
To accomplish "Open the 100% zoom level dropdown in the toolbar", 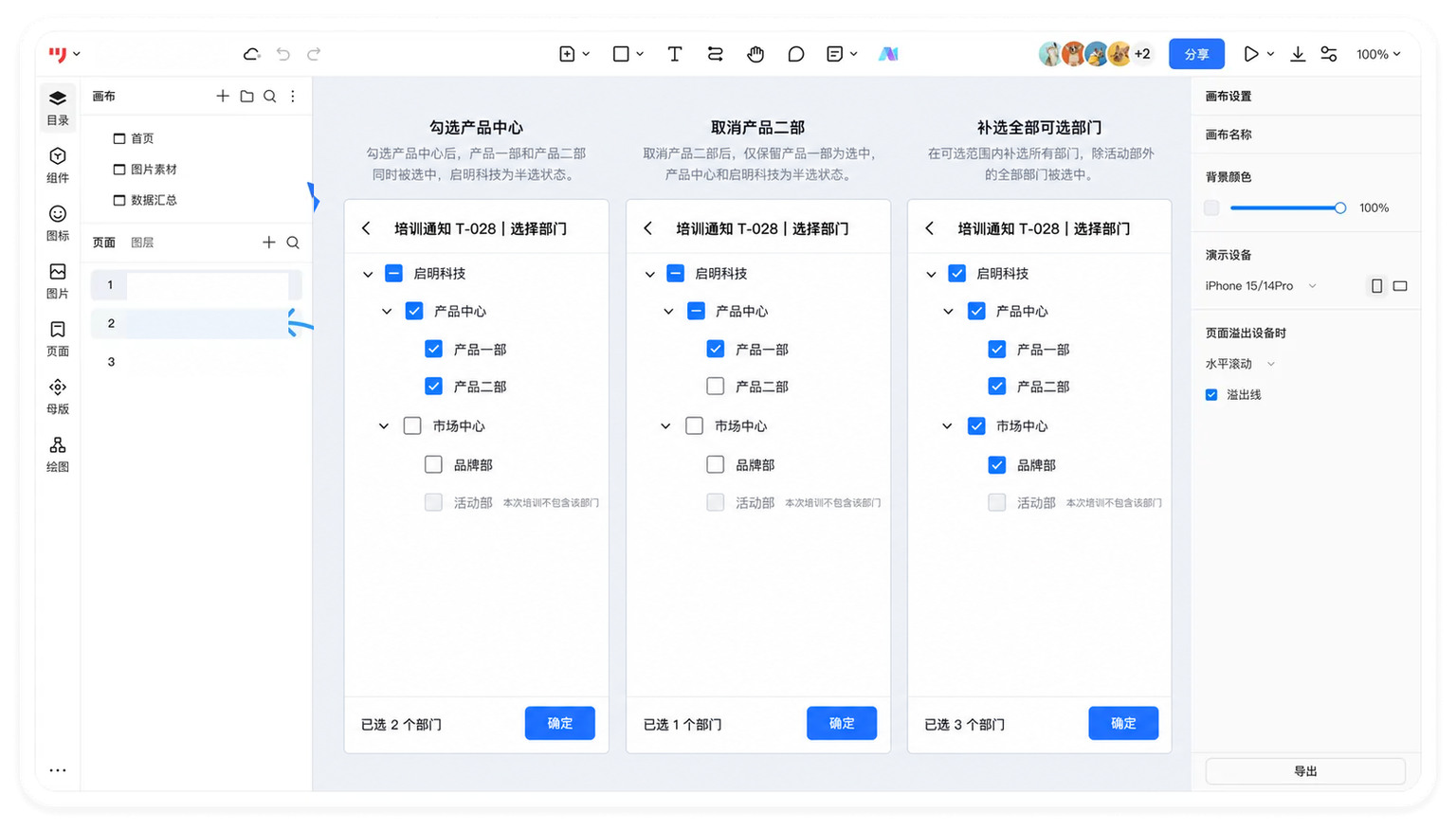I will click(x=1378, y=54).
